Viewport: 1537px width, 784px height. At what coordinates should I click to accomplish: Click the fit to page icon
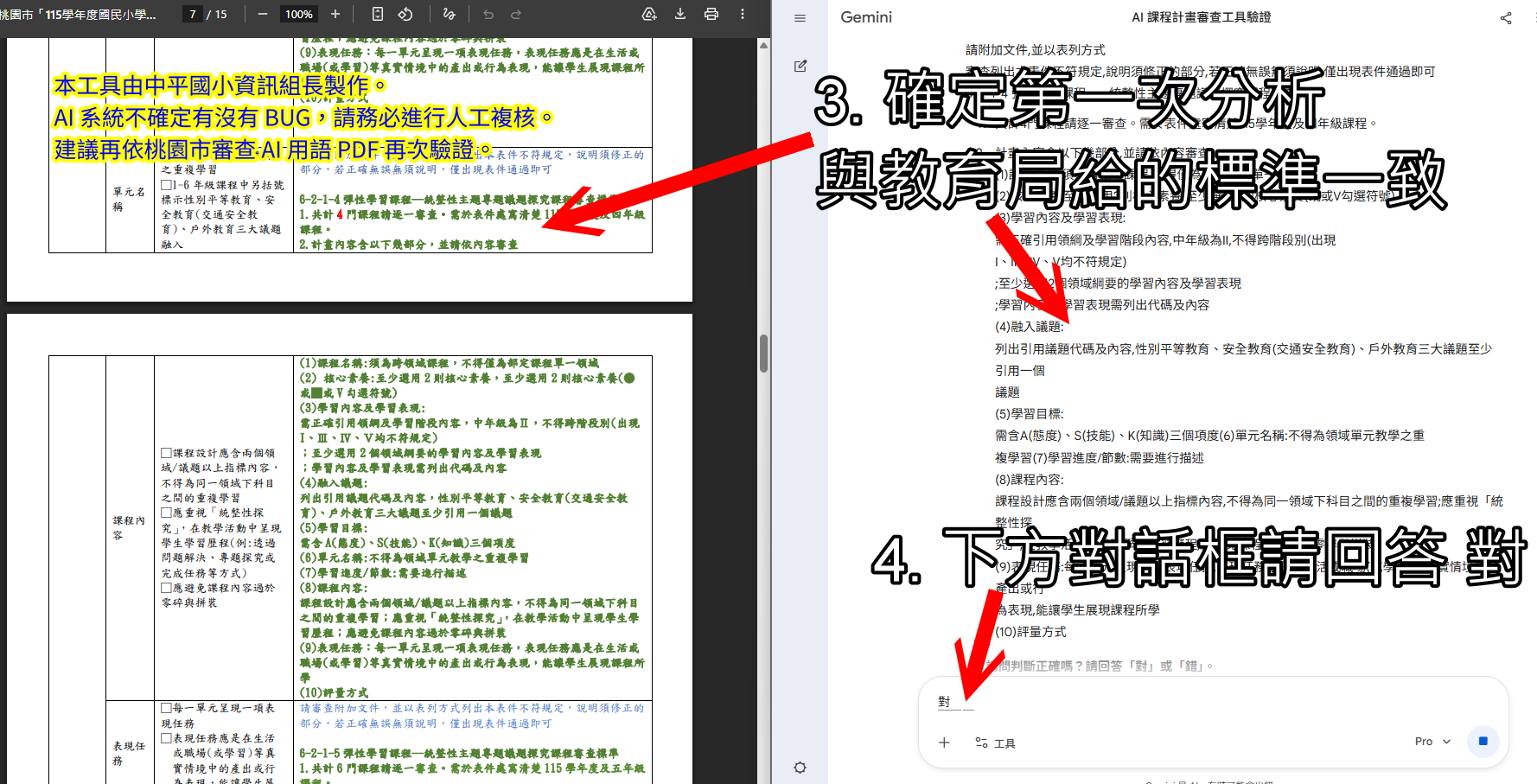click(378, 14)
